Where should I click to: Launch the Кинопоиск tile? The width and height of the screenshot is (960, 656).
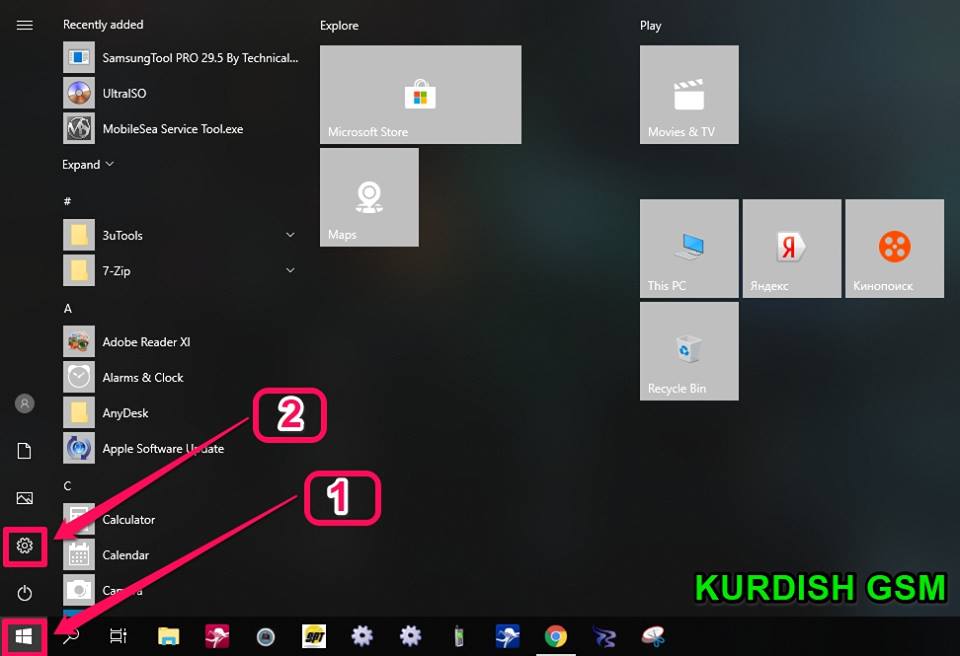[x=894, y=248]
